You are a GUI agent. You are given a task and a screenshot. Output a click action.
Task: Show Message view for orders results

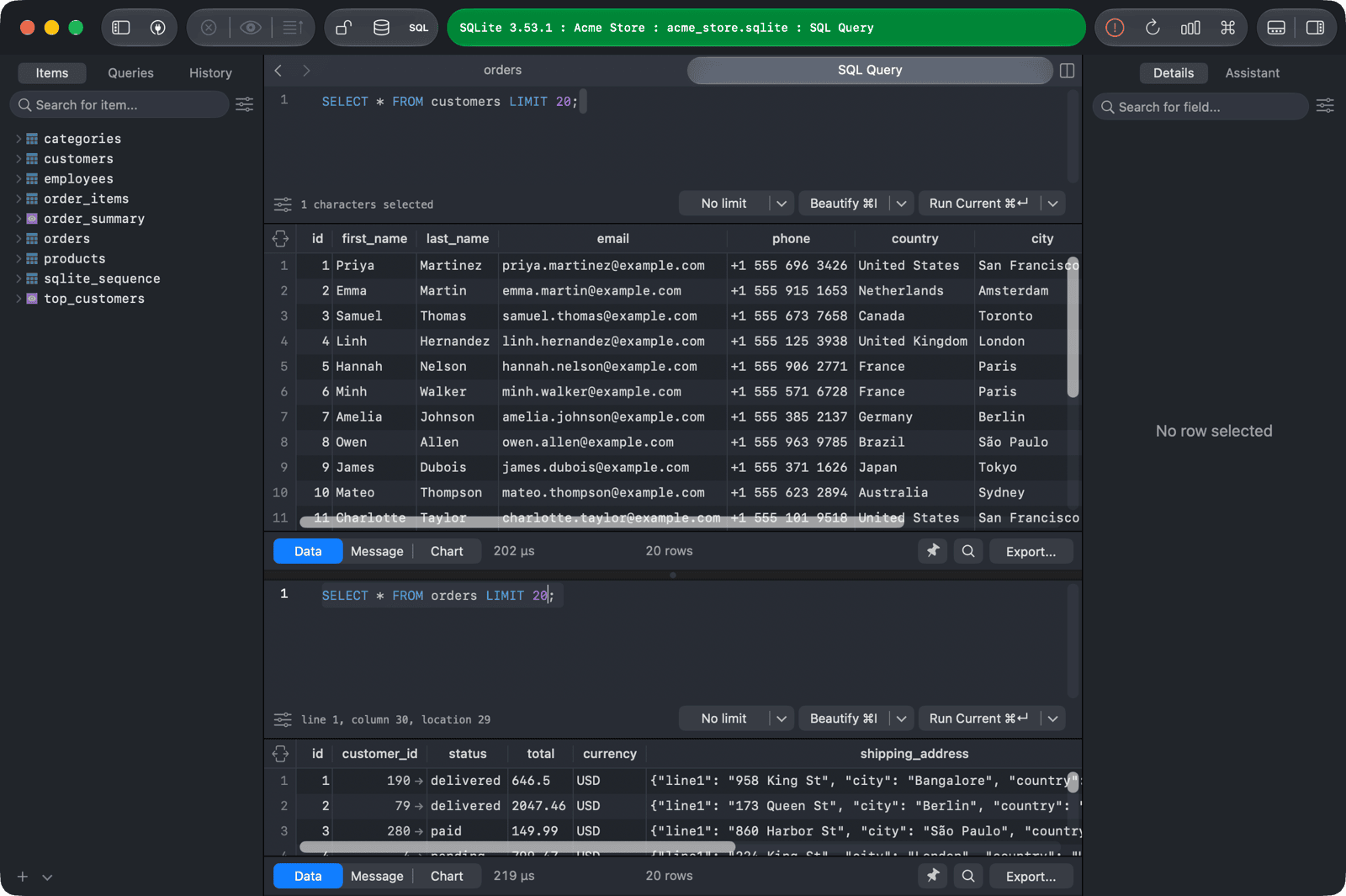(x=377, y=876)
